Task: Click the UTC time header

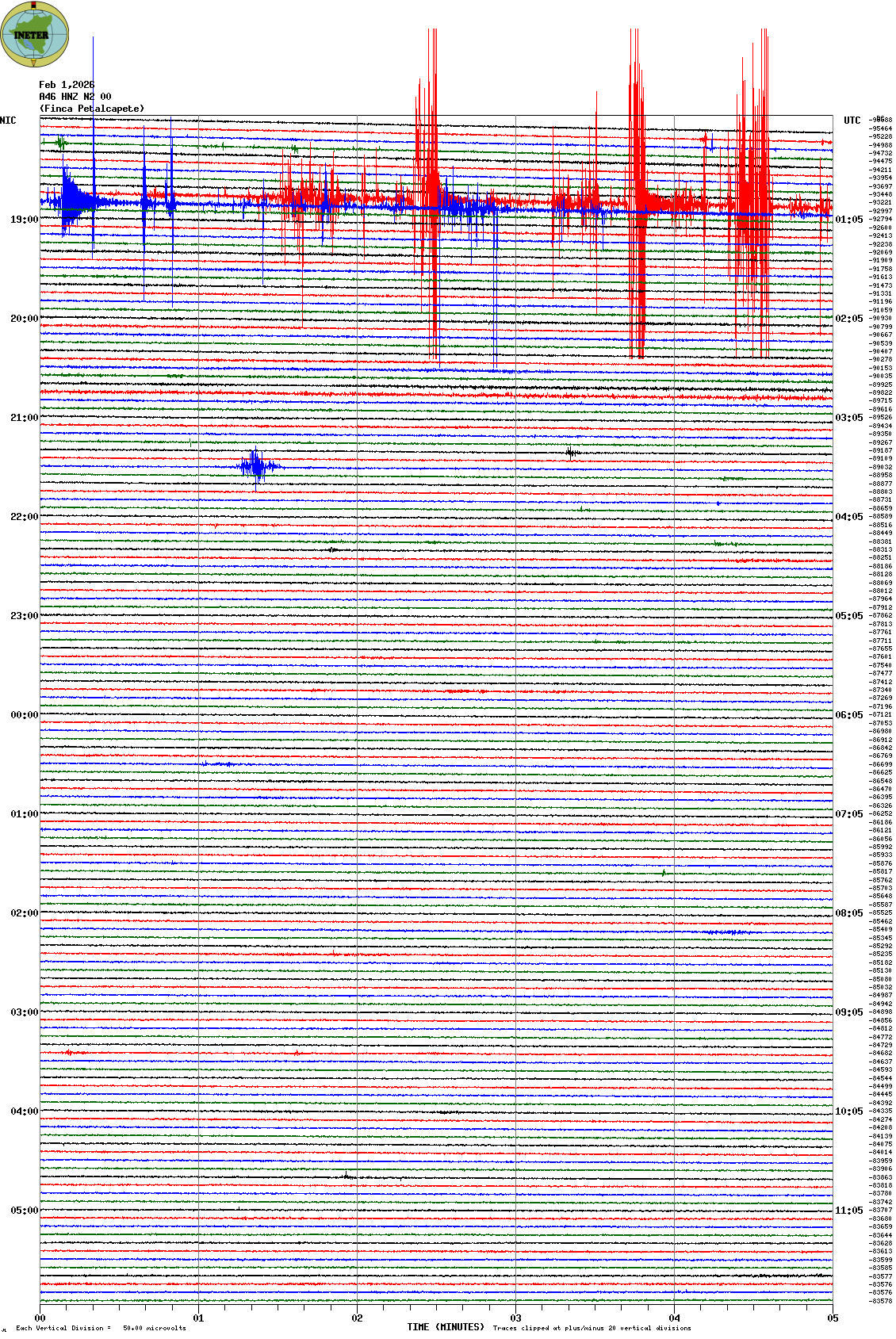Action: (x=852, y=121)
